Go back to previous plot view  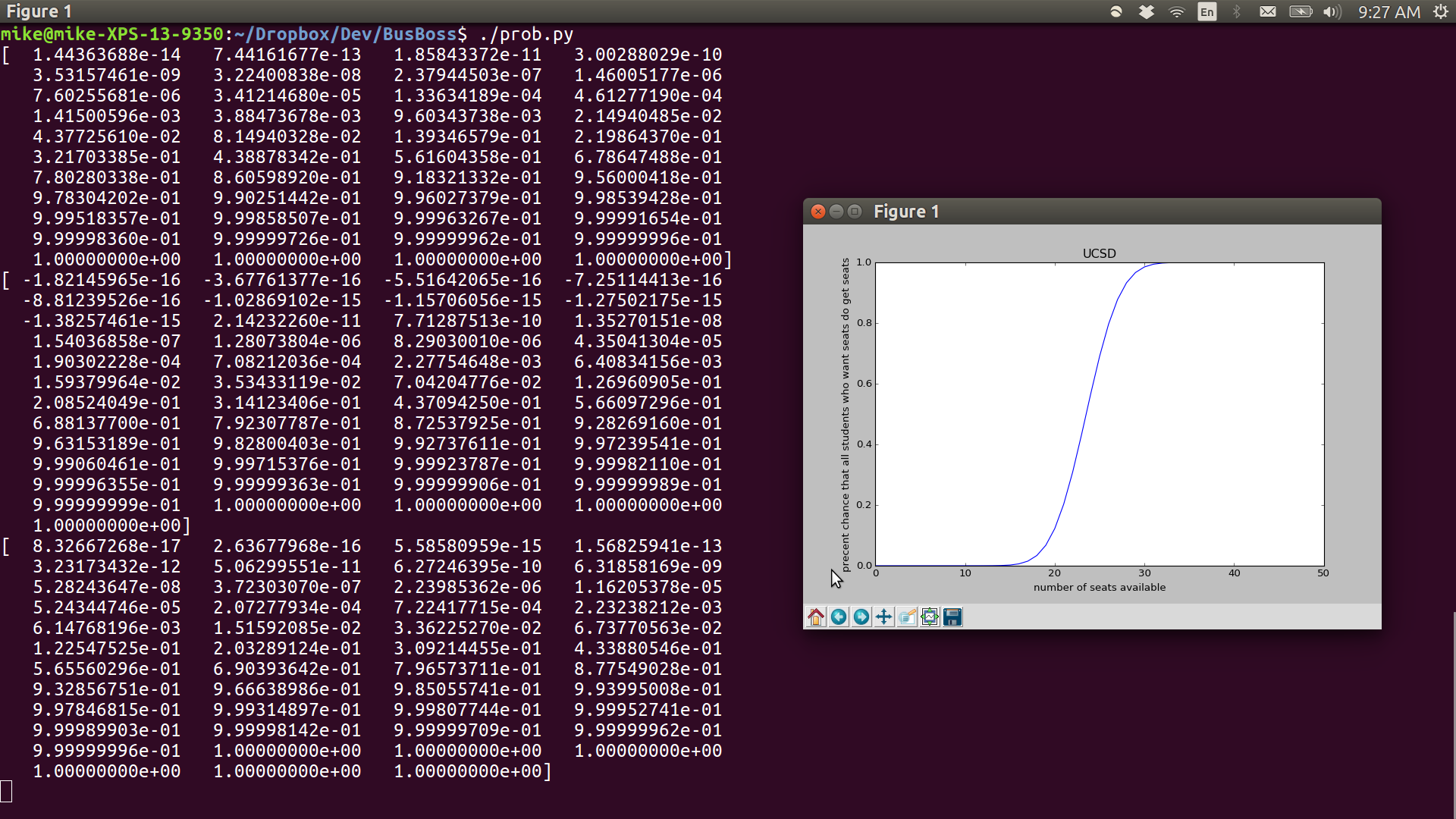(x=839, y=617)
